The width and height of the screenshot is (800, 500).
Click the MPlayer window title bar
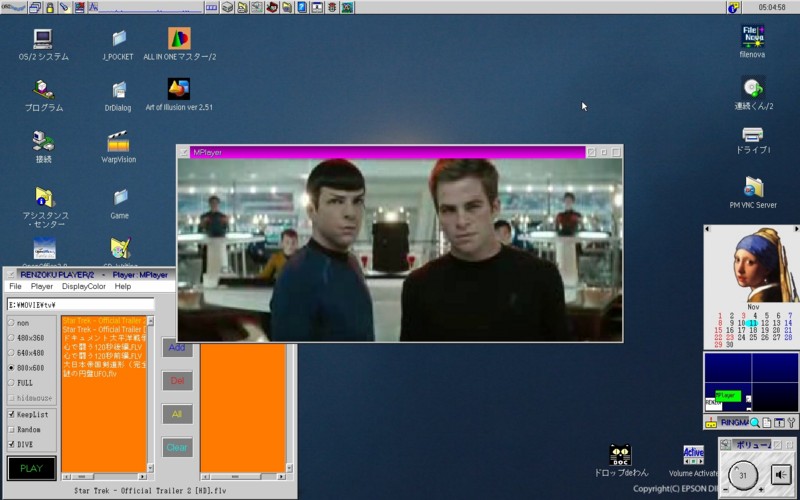[387, 152]
